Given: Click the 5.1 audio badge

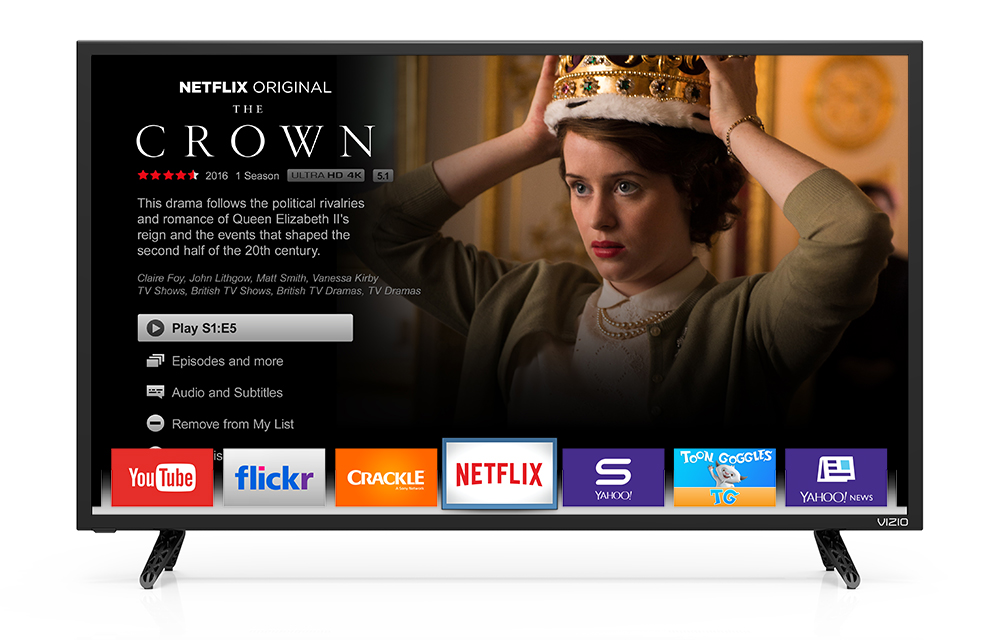Looking at the screenshot, I should click(x=383, y=176).
